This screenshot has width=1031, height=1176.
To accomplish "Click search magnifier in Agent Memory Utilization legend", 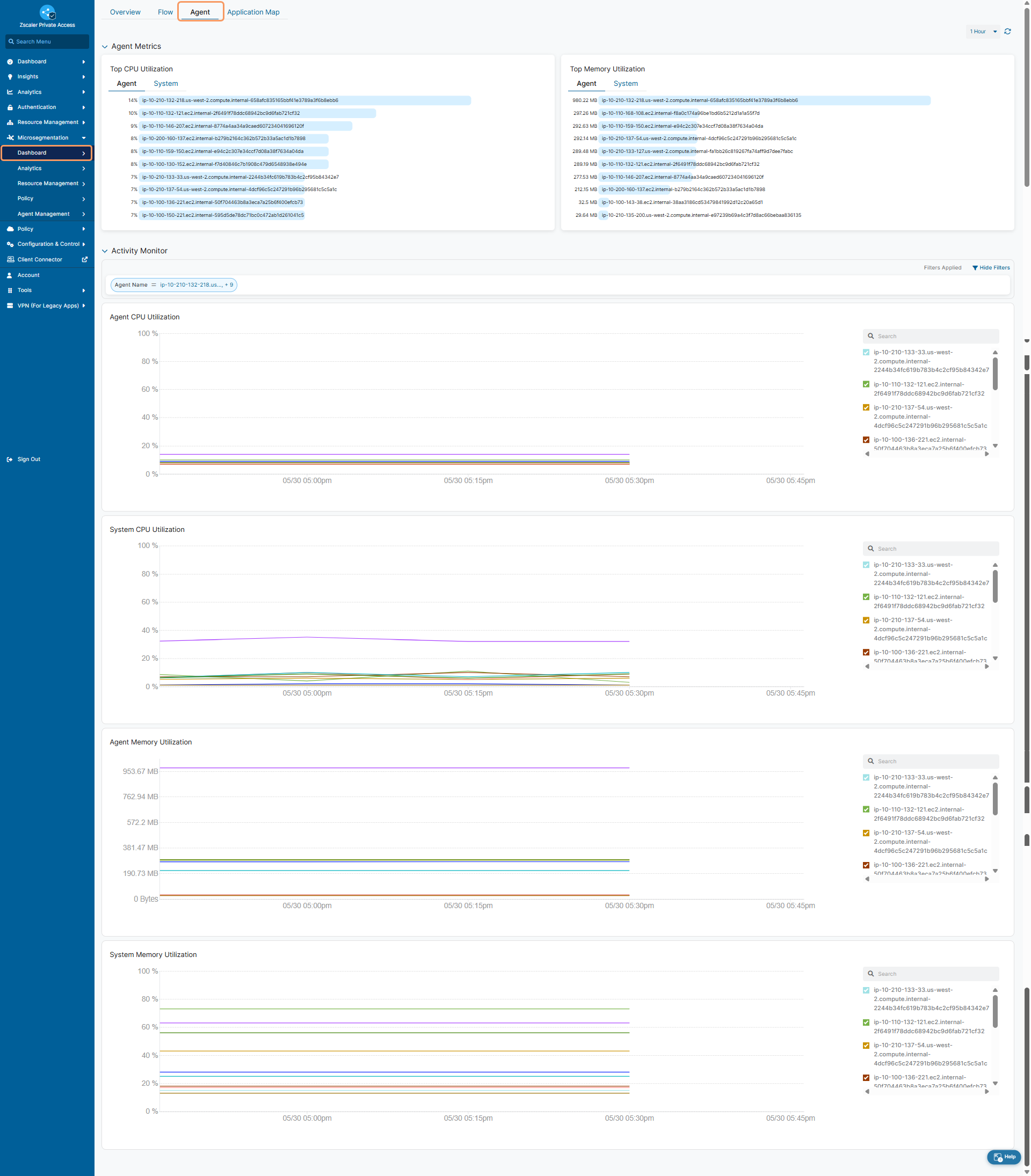I will [870, 762].
